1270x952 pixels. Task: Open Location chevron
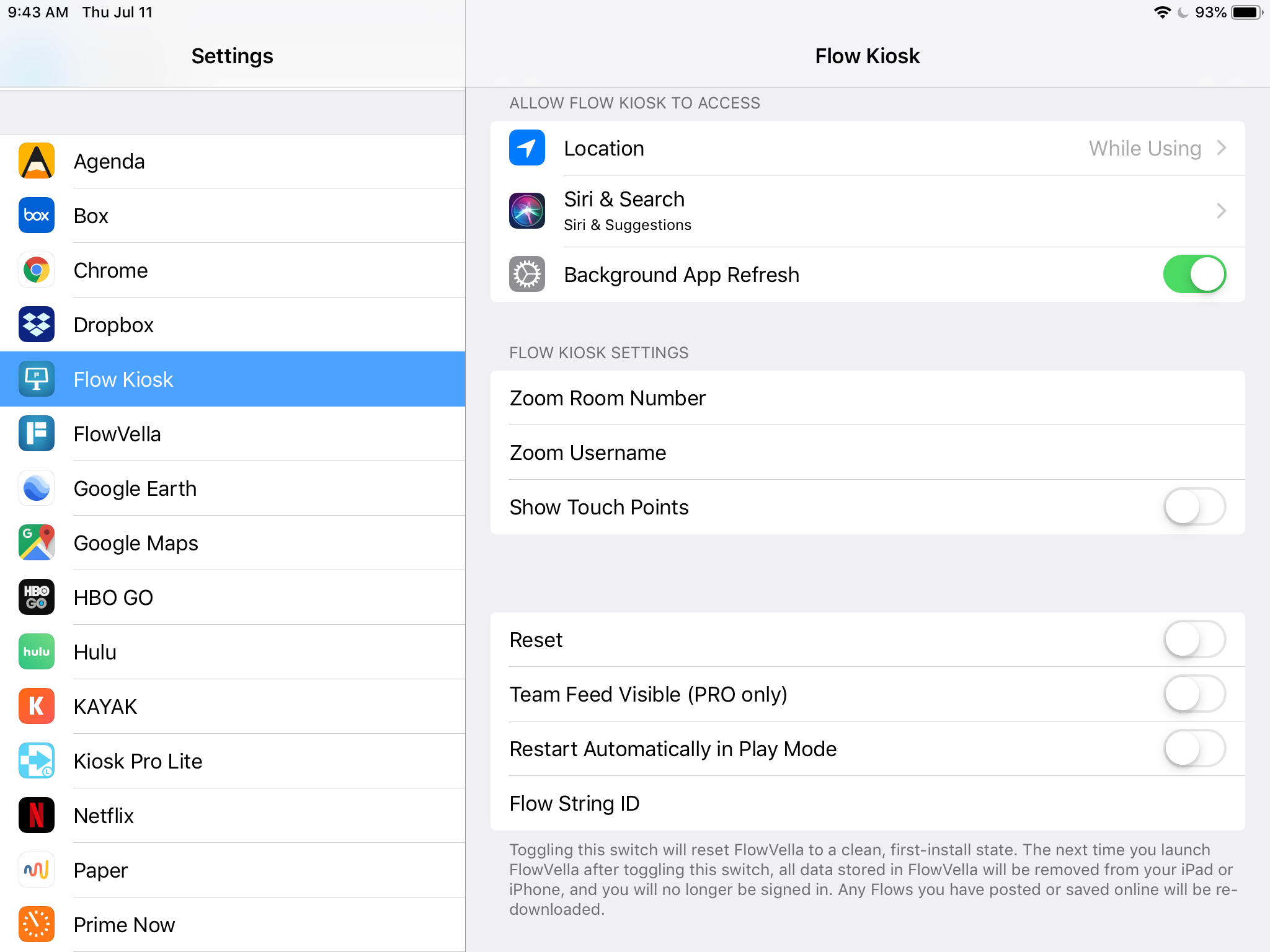point(1222,148)
